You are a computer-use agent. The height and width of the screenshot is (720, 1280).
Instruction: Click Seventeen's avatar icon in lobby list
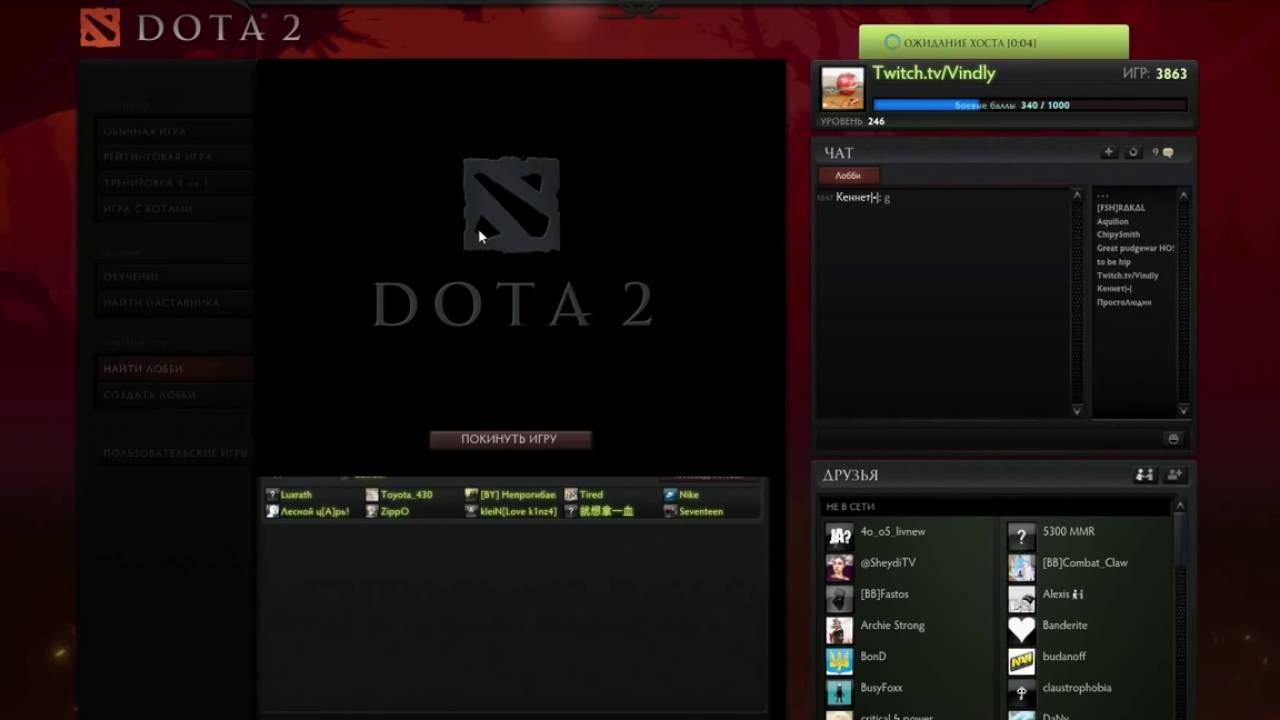coord(670,511)
